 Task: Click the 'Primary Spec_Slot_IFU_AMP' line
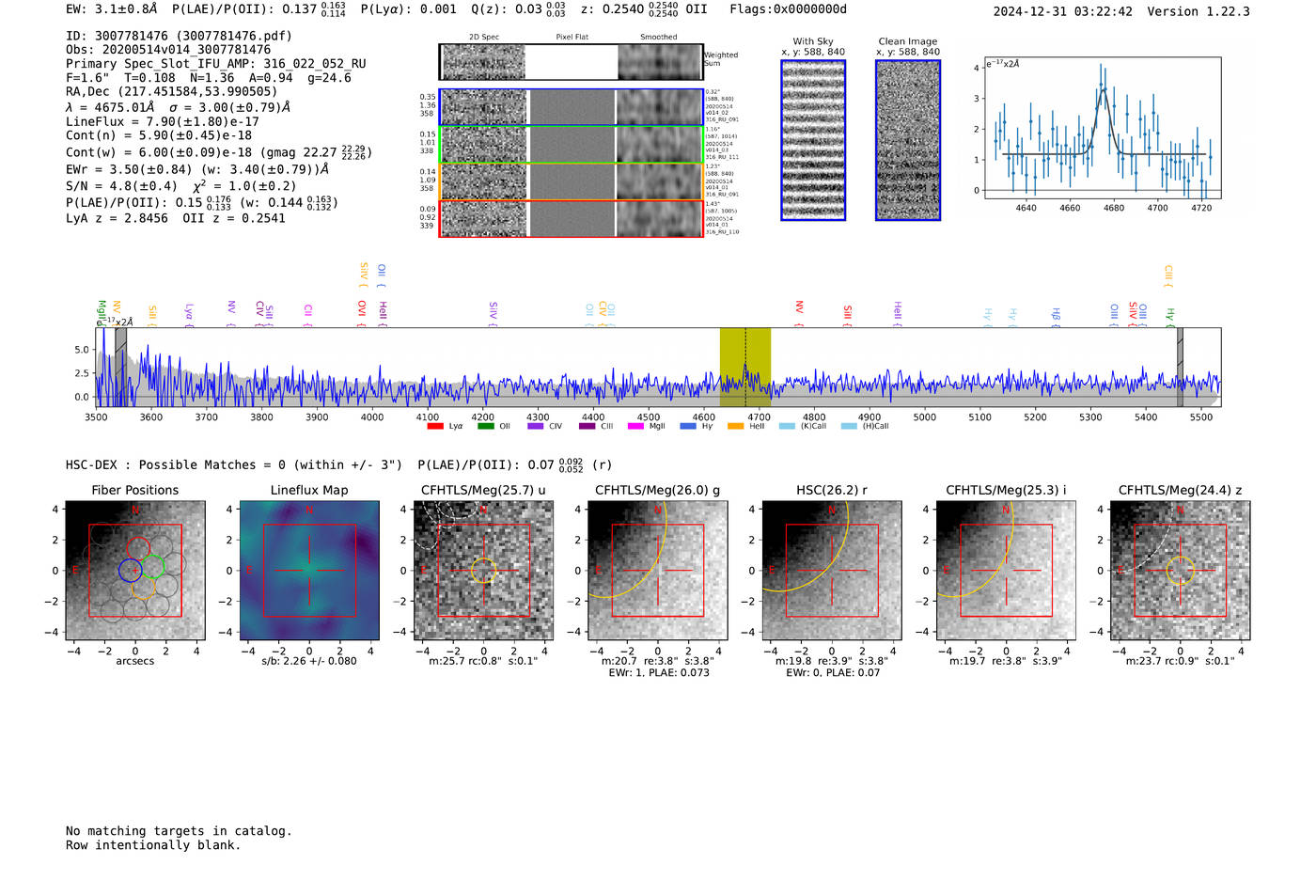[216, 64]
